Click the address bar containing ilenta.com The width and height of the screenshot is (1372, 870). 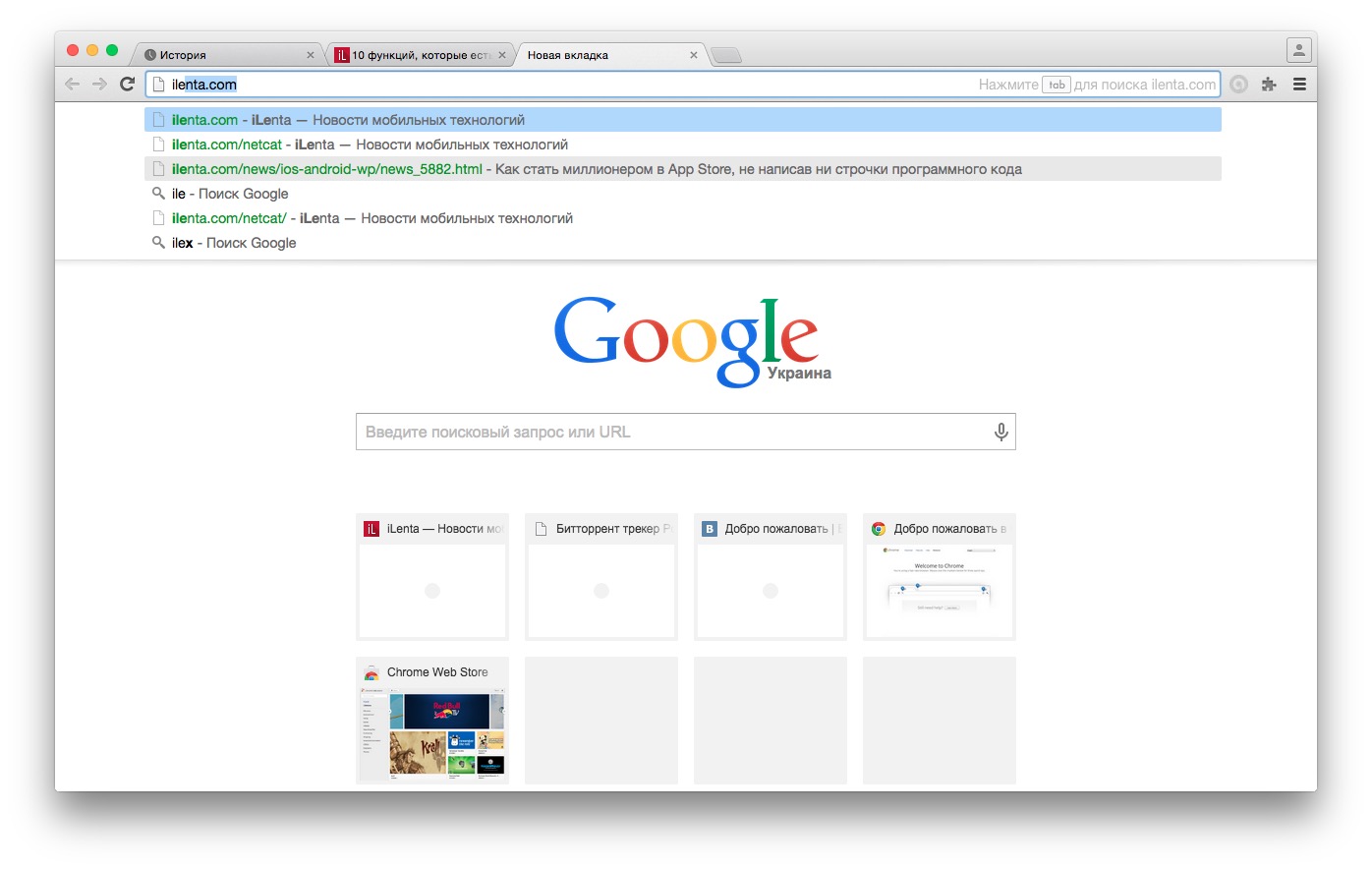click(683, 85)
